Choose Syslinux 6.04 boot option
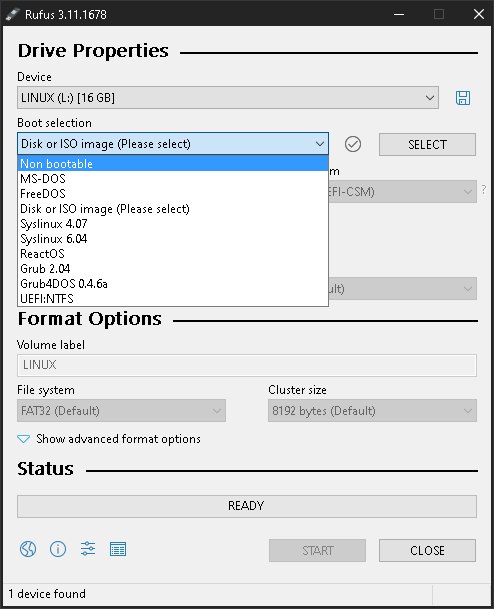The height and width of the screenshot is (609, 494). point(173,238)
